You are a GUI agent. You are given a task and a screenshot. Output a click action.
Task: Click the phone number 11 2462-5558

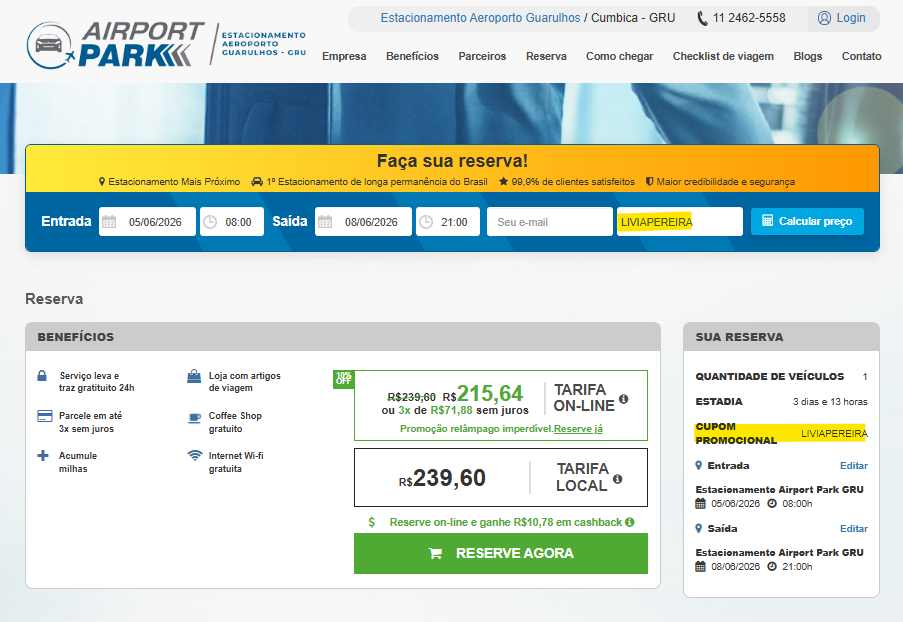749,18
